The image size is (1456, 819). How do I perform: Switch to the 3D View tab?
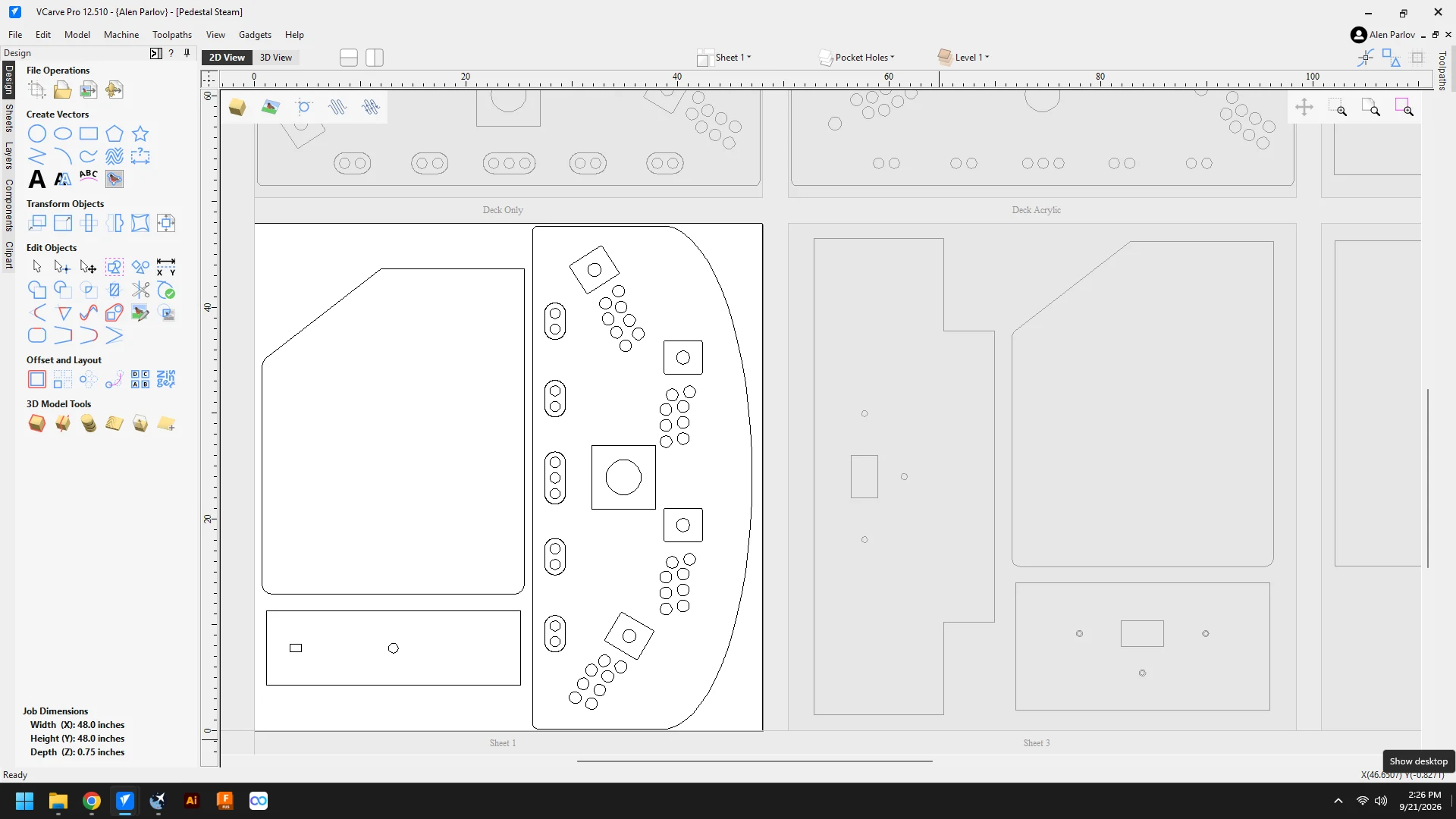pyautogui.click(x=276, y=58)
